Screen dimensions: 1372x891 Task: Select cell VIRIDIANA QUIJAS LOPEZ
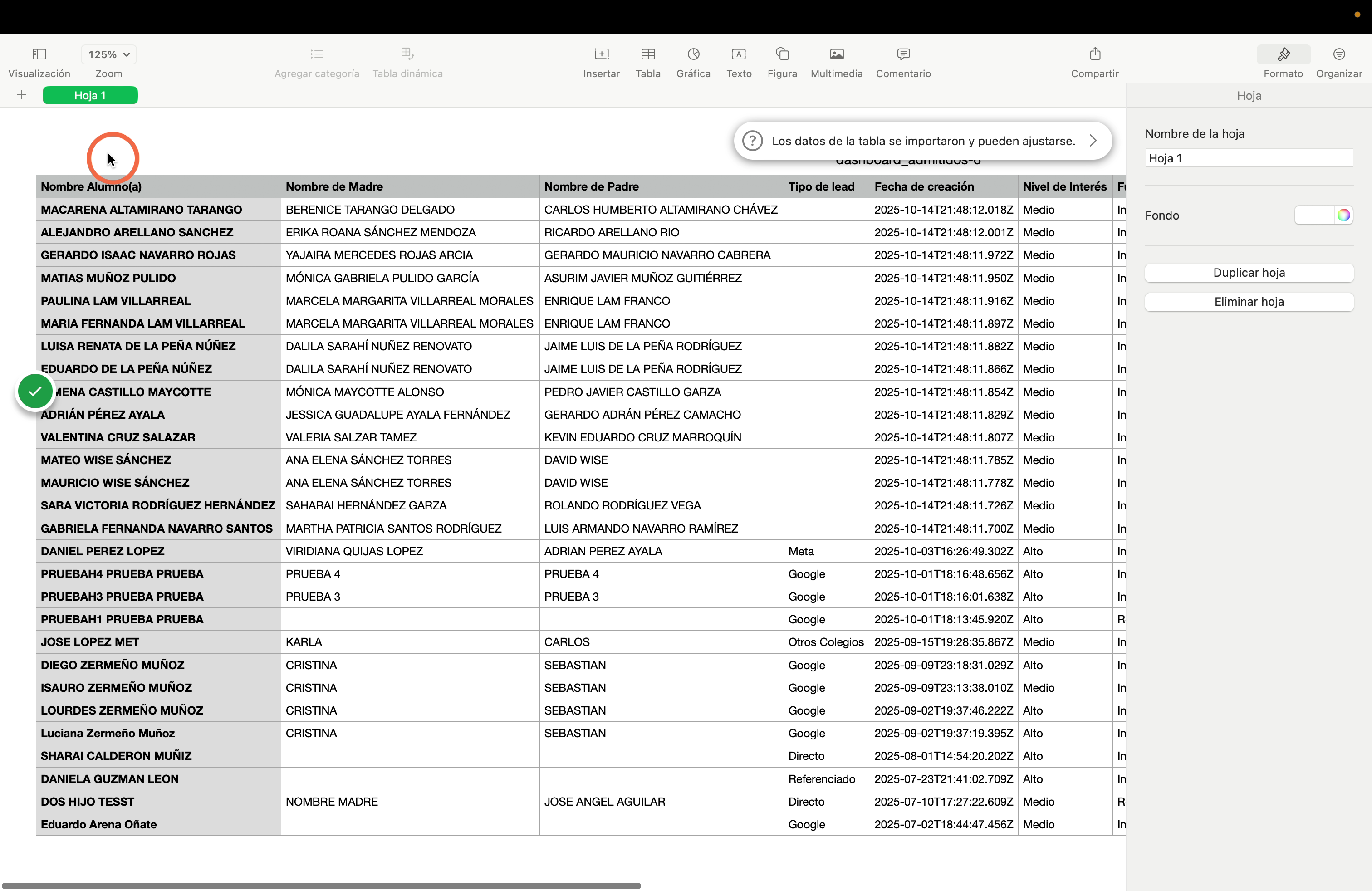pos(410,551)
